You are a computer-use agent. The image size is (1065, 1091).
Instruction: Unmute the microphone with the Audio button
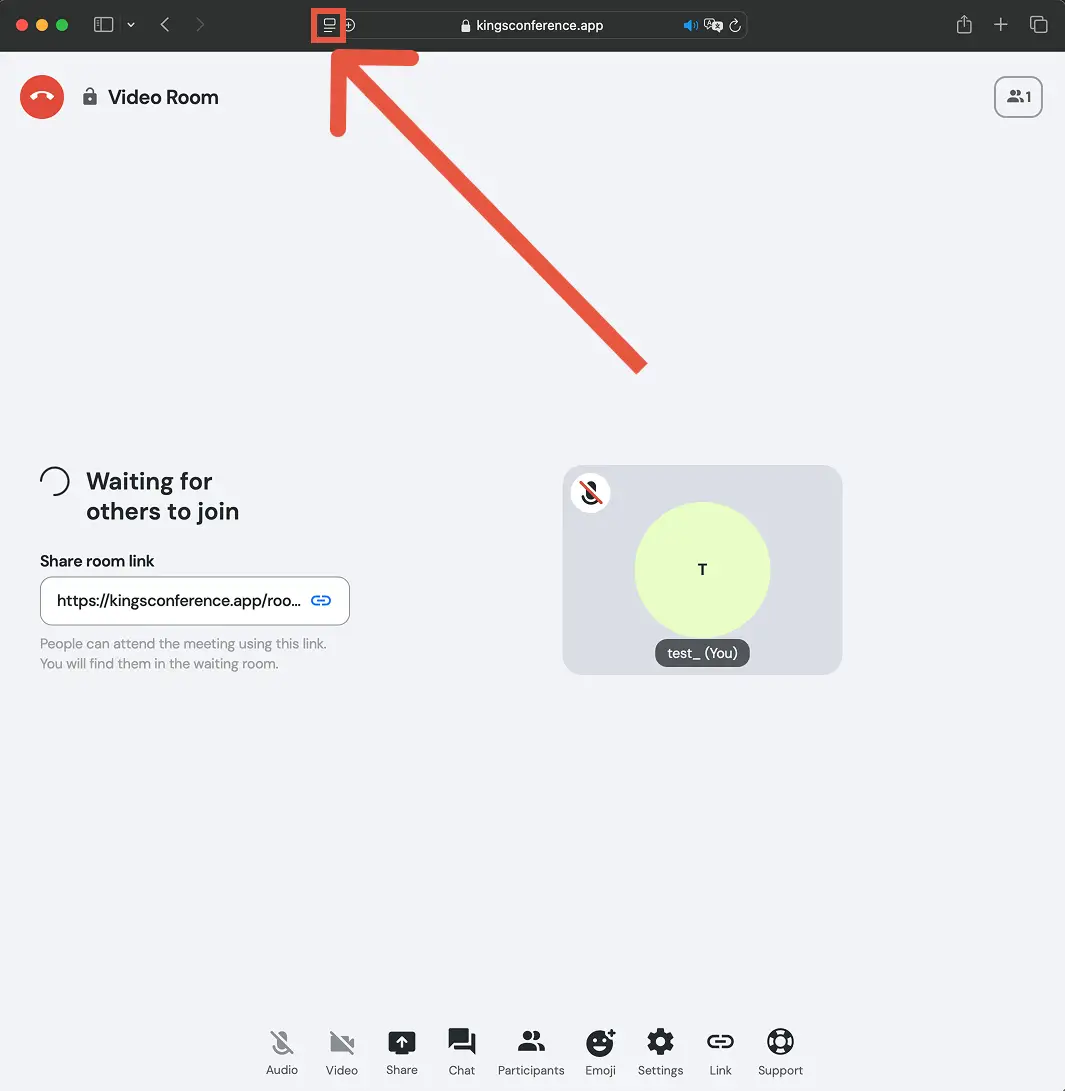pyautogui.click(x=282, y=1052)
